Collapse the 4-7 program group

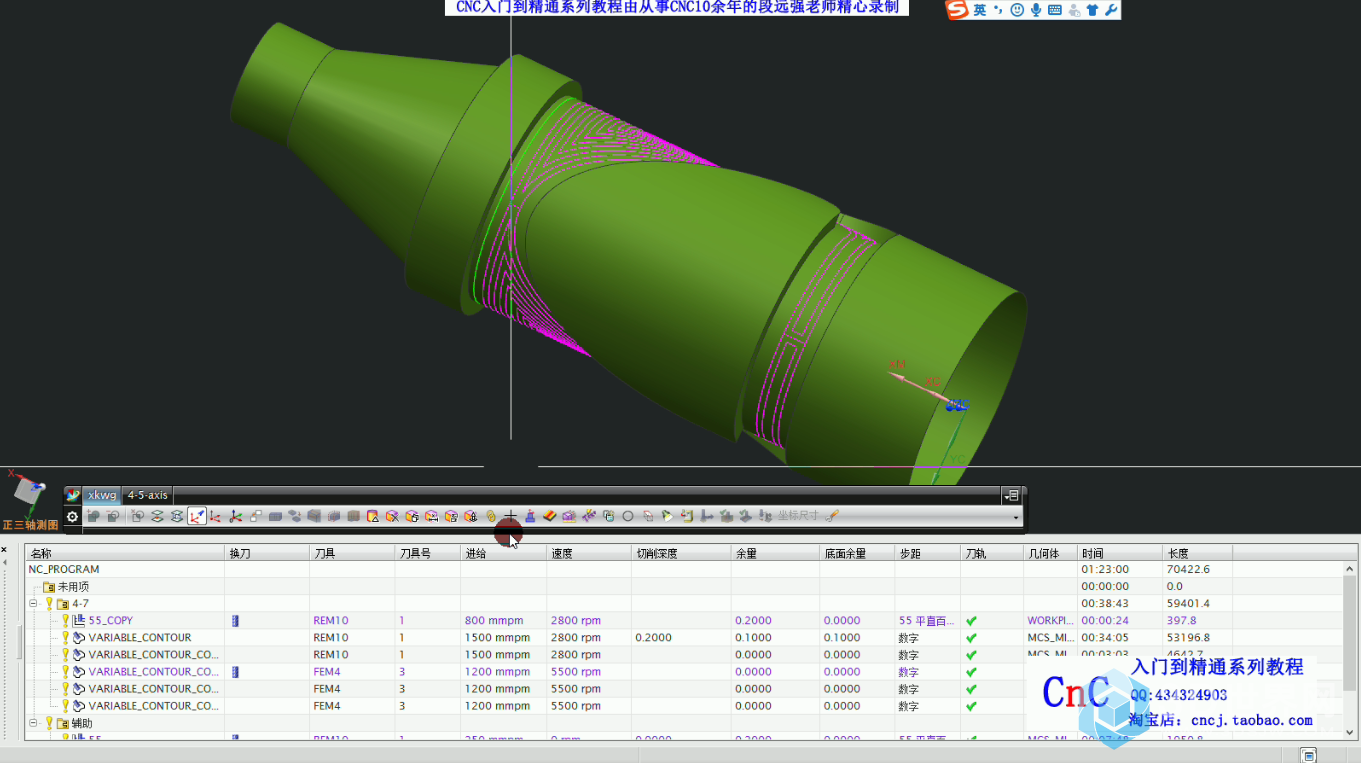click(33, 603)
